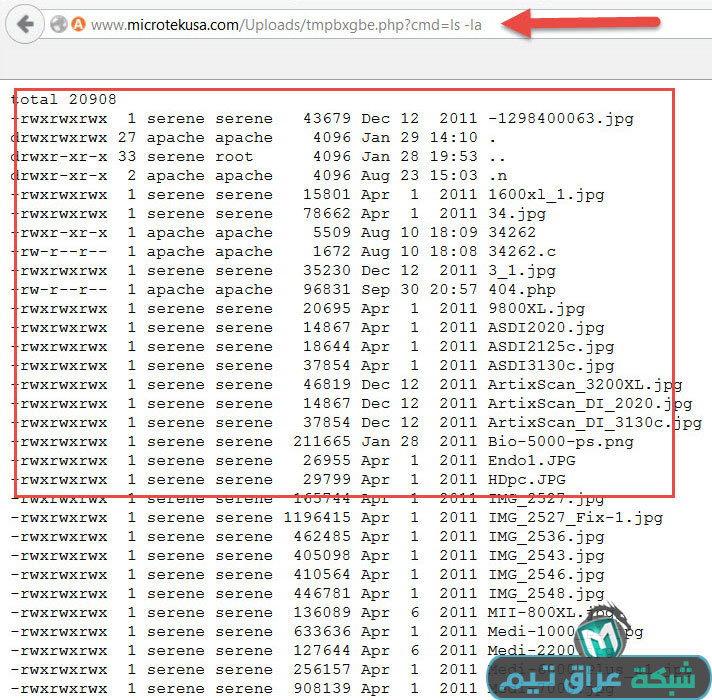Select file name 'IMG_2536.jpg'
This screenshot has height=700, width=712.
coord(546,537)
